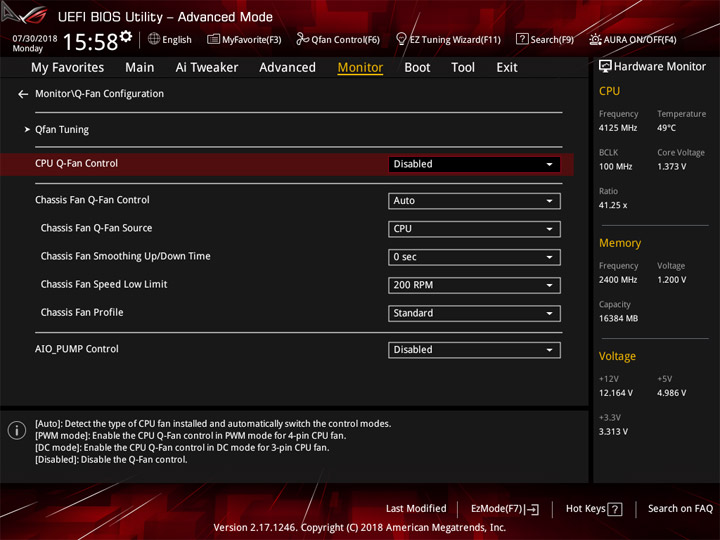The image size is (720, 540).
Task: Click the Chassis Fan Q-Fan Source label
Action: [96, 228]
